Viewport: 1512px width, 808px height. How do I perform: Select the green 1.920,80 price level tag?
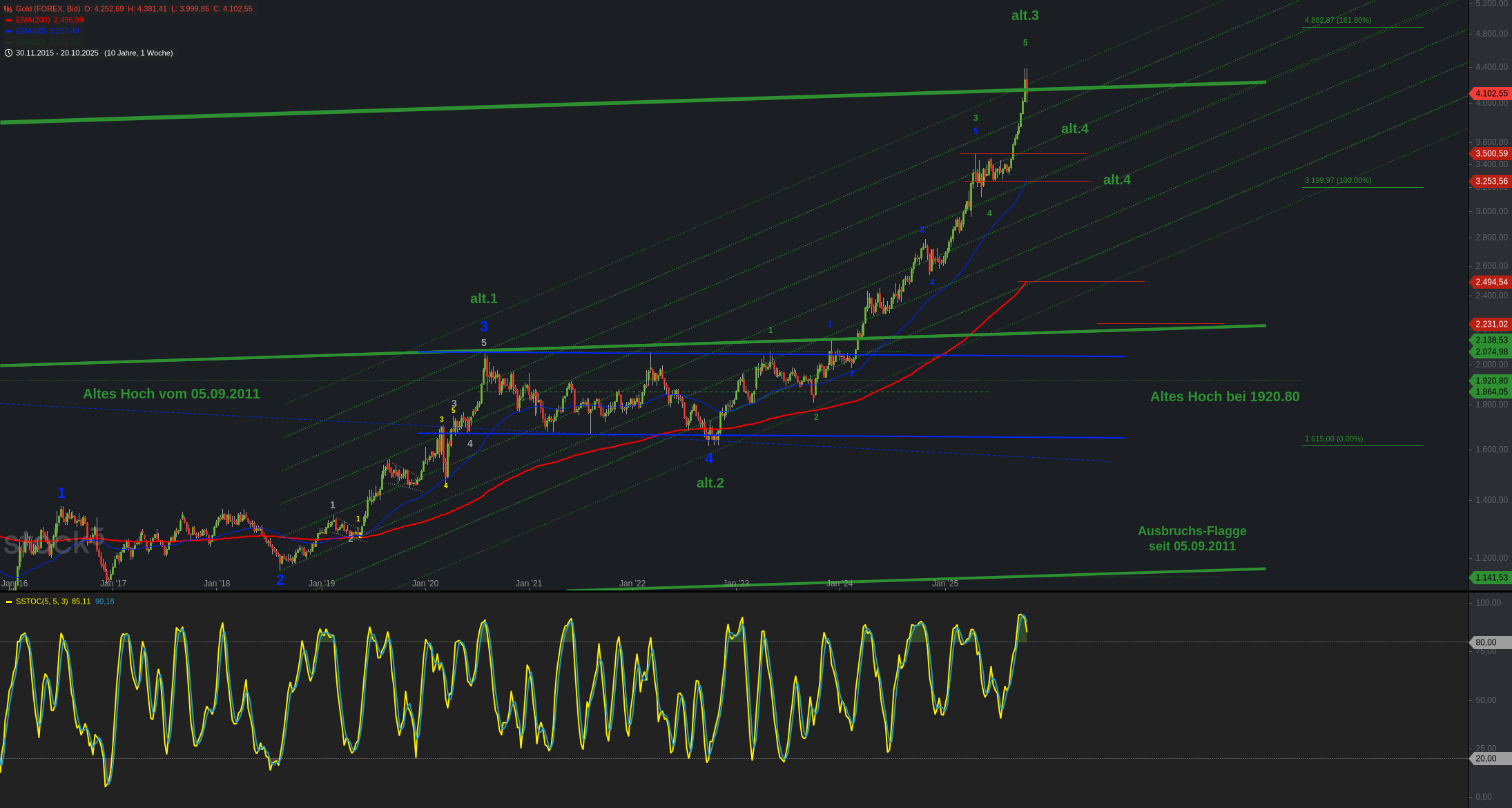pos(1491,381)
